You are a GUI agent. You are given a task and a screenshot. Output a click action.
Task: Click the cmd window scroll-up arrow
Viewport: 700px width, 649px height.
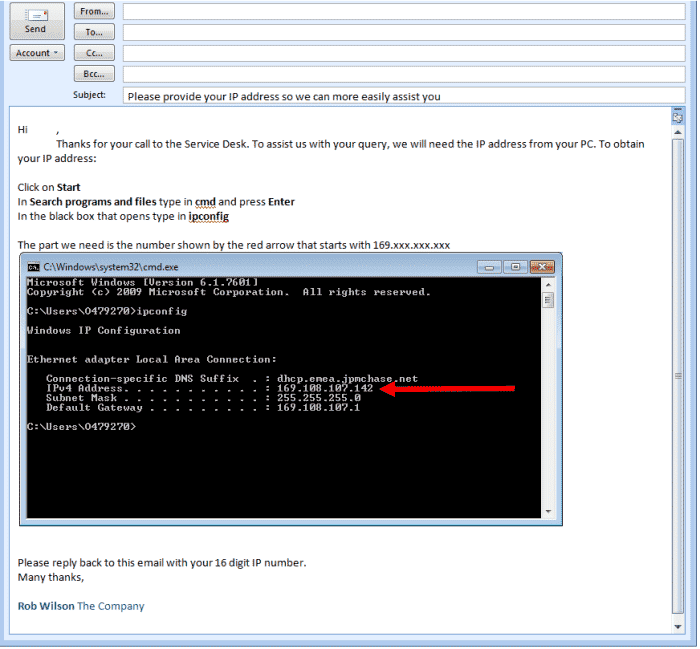point(548,284)
